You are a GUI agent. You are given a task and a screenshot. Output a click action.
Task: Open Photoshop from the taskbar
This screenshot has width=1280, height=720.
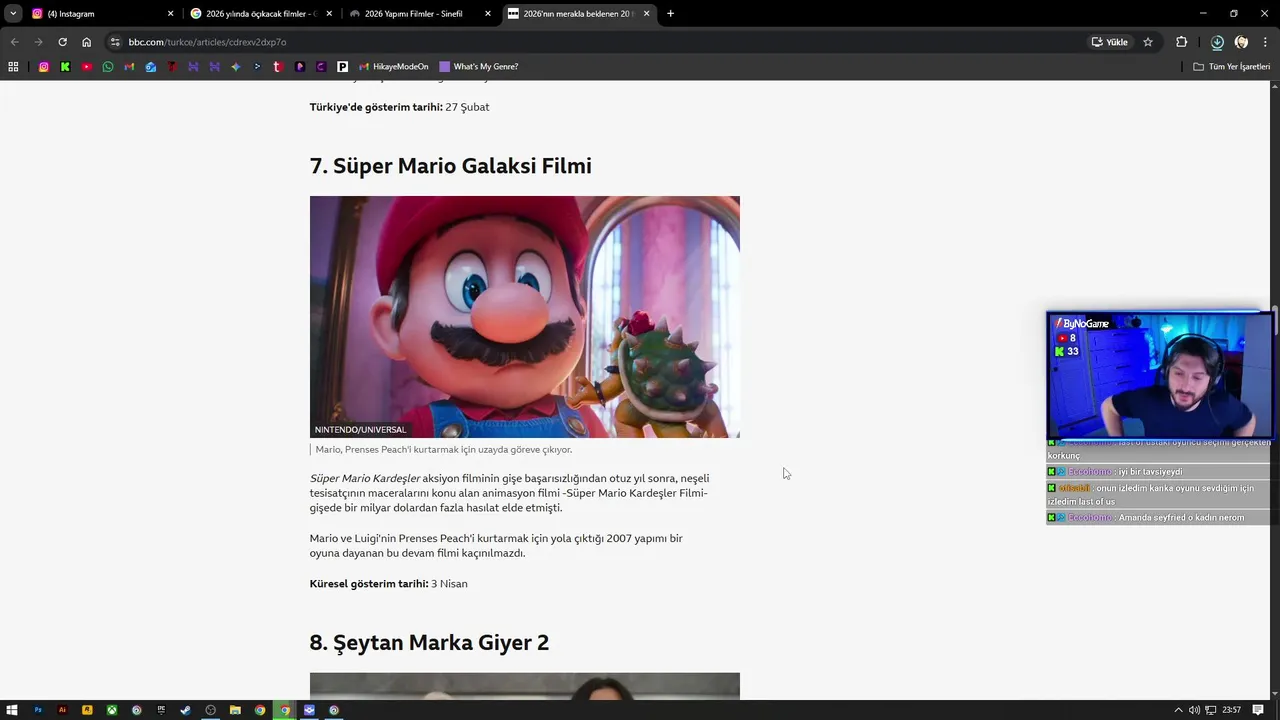[x=38, y=710]
